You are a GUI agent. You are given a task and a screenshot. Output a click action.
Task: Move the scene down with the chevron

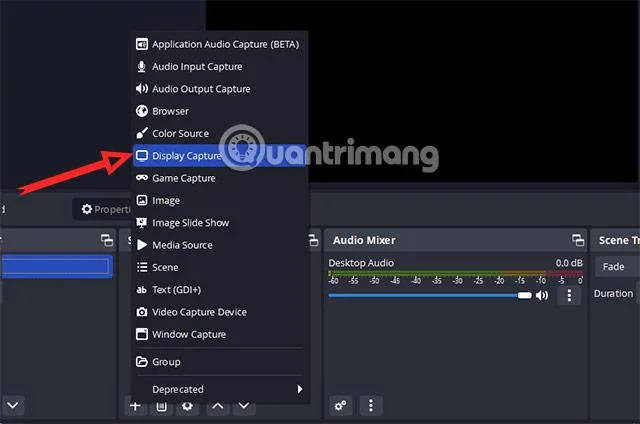point(13,406)
